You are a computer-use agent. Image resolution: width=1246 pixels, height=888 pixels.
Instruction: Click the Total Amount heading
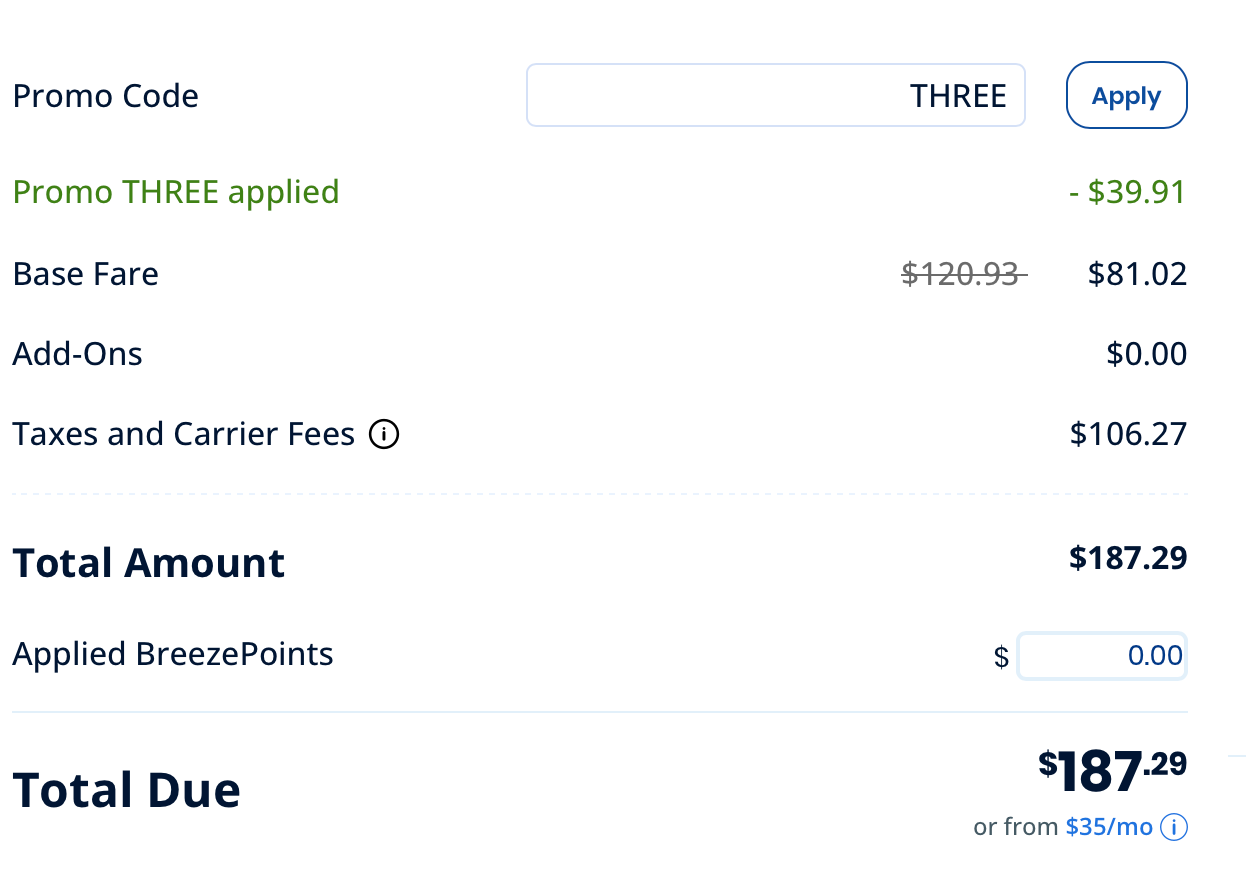148,563
